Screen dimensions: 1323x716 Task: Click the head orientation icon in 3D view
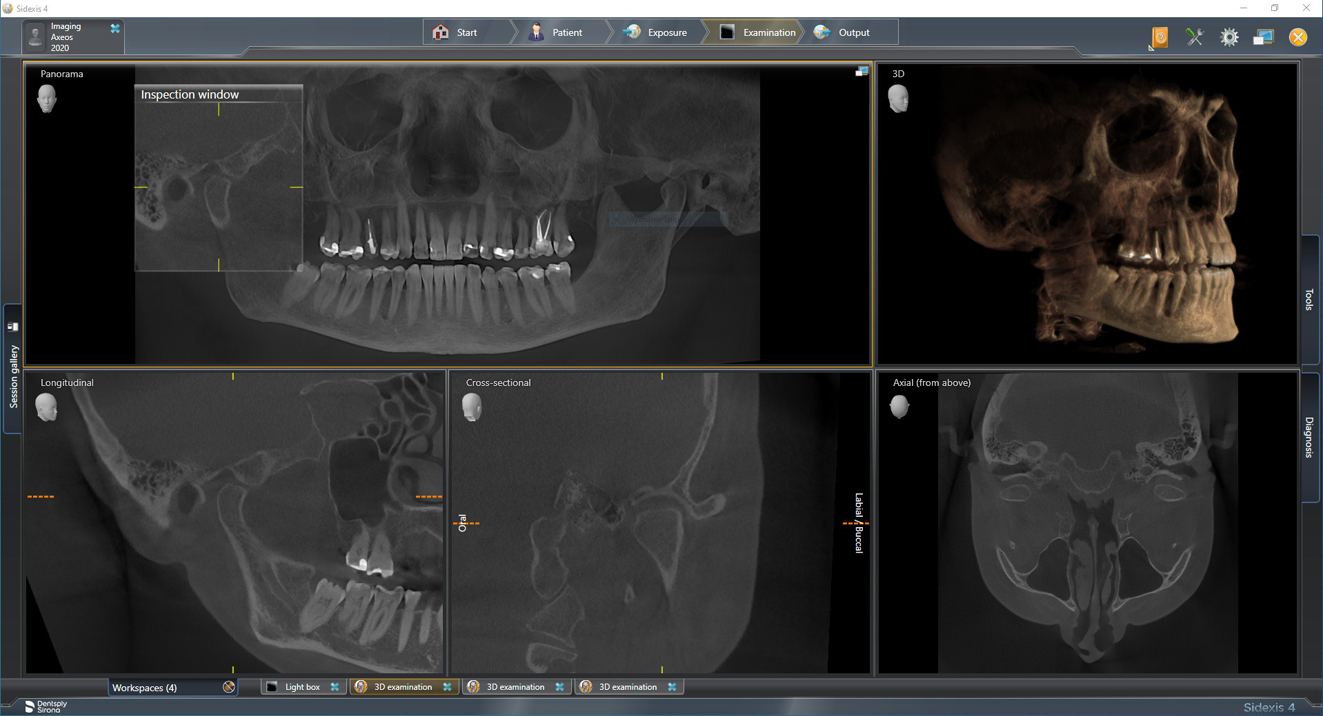point(898,98)
